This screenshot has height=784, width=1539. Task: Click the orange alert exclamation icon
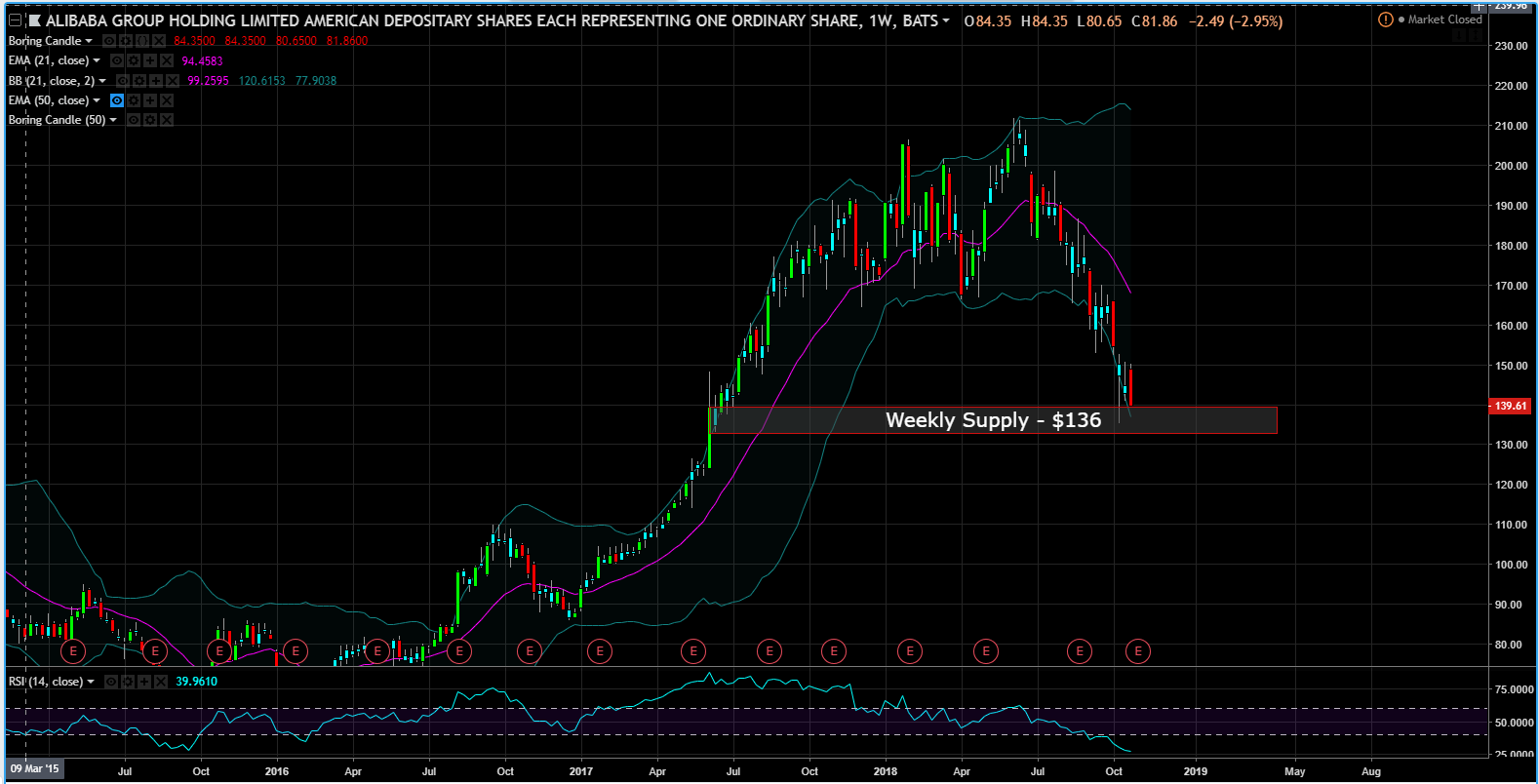pyautogui.click(x=1385, y=20)
